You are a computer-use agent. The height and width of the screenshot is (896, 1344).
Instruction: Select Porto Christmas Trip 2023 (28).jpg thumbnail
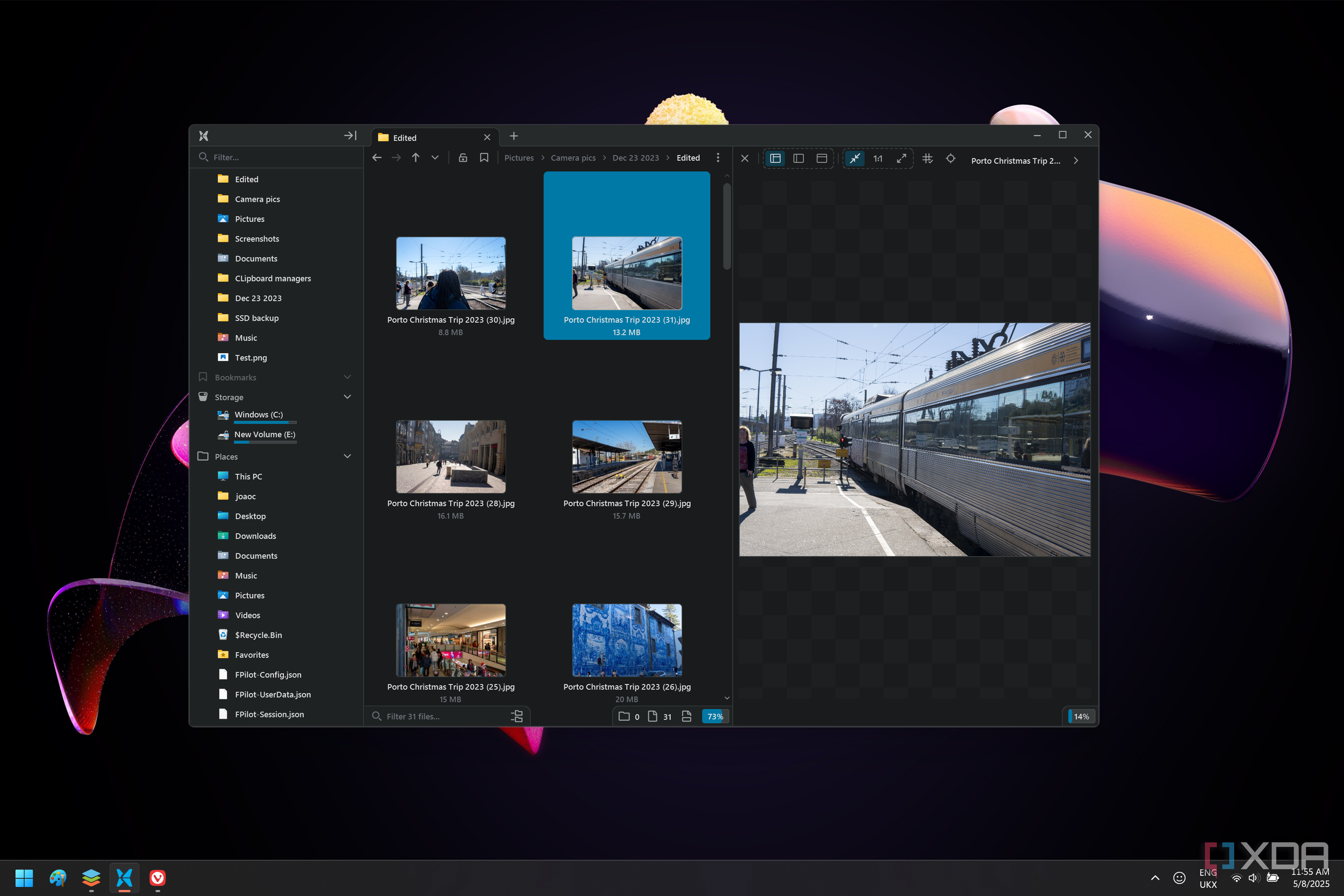[451, 457]
